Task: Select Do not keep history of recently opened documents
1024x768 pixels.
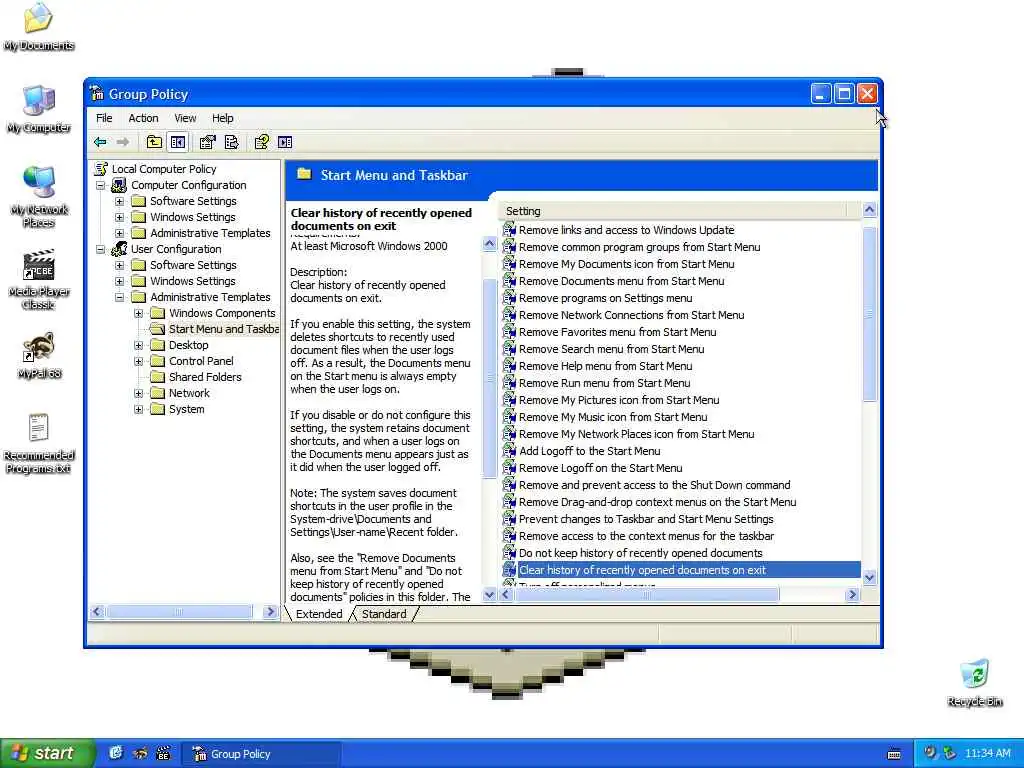Action: coord(641,552)
